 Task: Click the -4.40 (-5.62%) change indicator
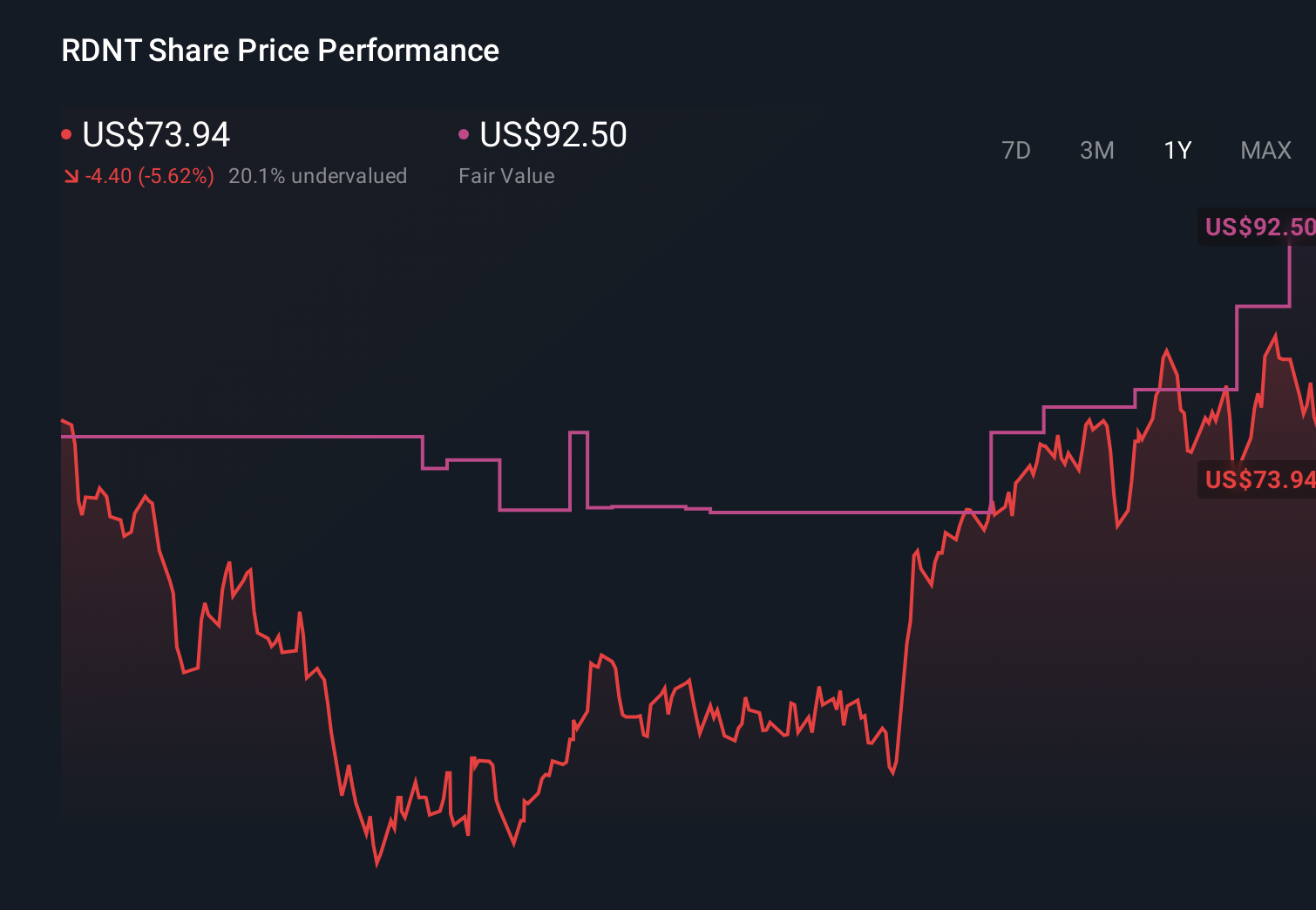[x=148, y=175]
